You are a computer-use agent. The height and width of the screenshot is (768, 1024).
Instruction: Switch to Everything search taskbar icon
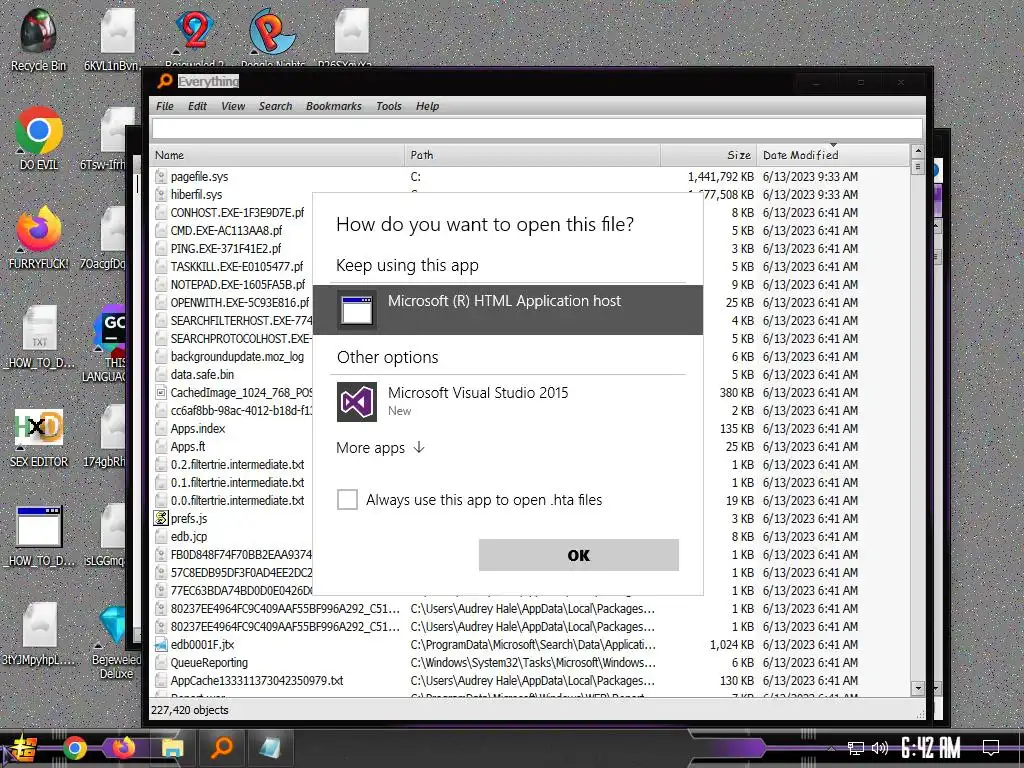pos(222,747)
